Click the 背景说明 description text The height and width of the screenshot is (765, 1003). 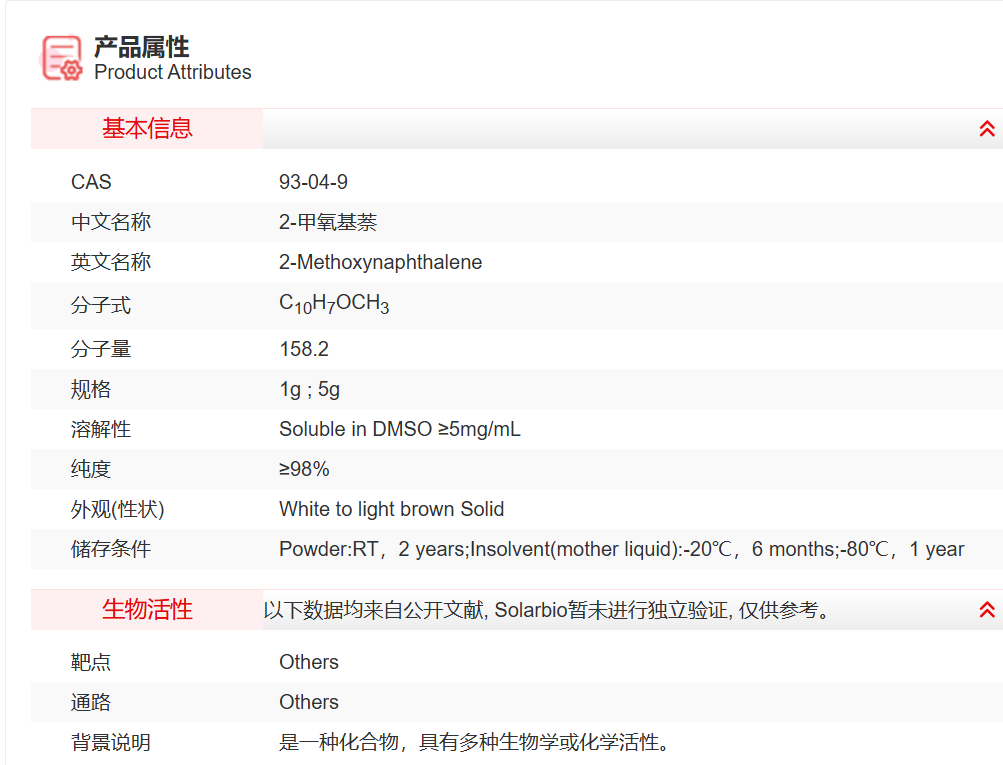pyautogui.click(x=474, y=742)
